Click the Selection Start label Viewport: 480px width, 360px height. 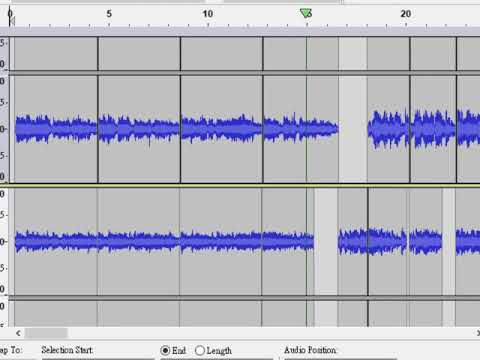pos(67,350)
